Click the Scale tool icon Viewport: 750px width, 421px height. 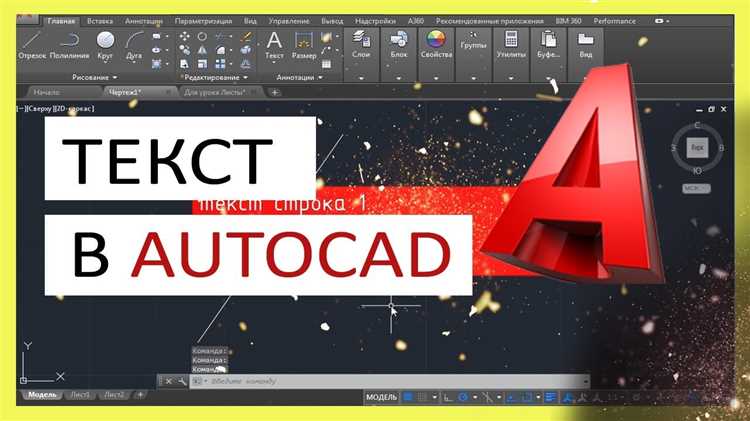click(x=202, y=64)
